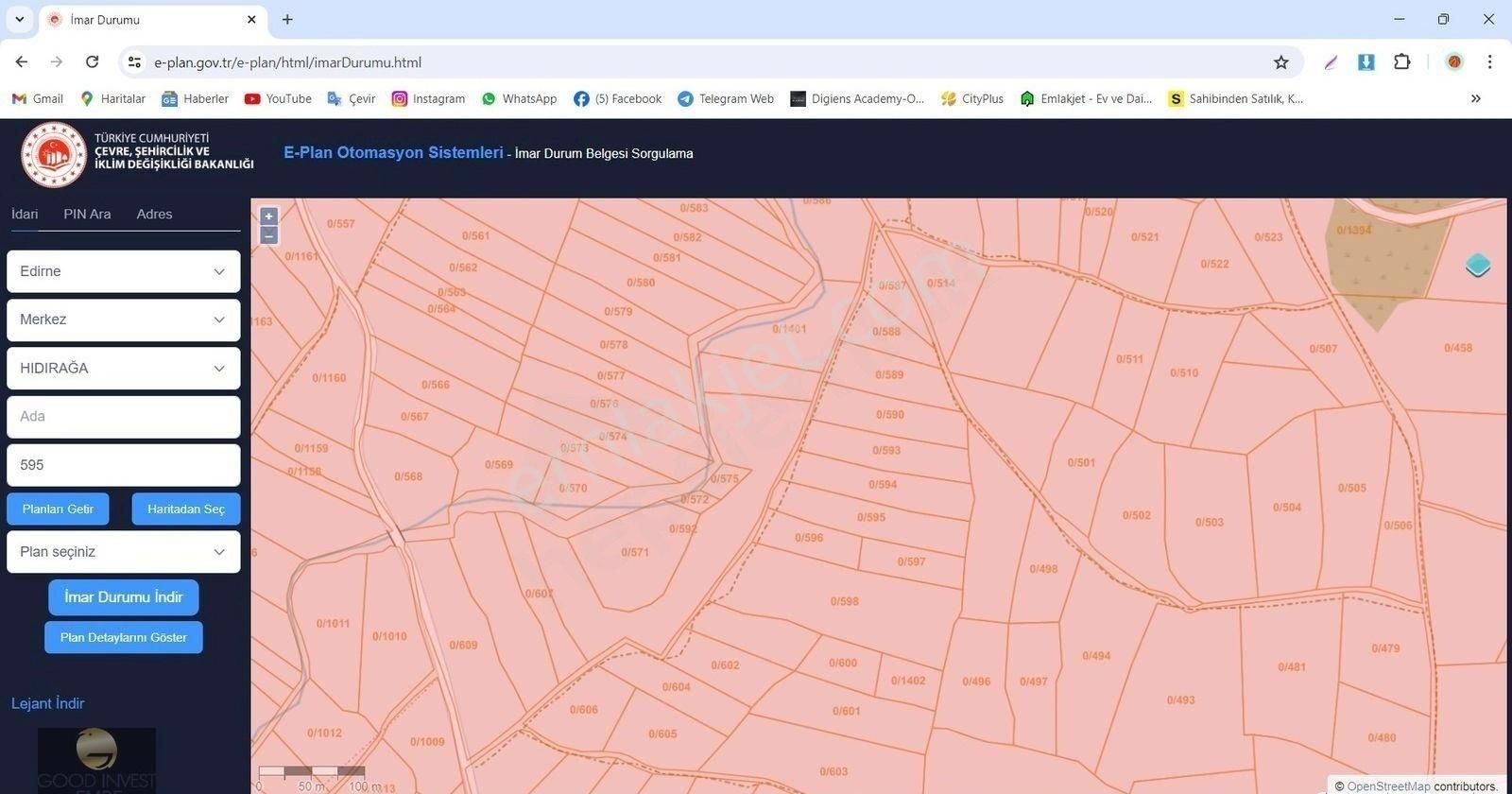Open the OpenStreetMap attribution link
The height and width of the screenshot is (794, 1512).
[x=1388, y=786]
